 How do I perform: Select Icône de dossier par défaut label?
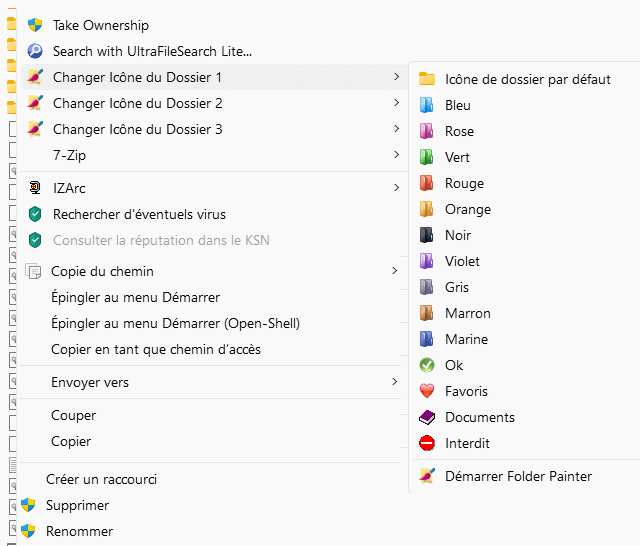point(528,80)
